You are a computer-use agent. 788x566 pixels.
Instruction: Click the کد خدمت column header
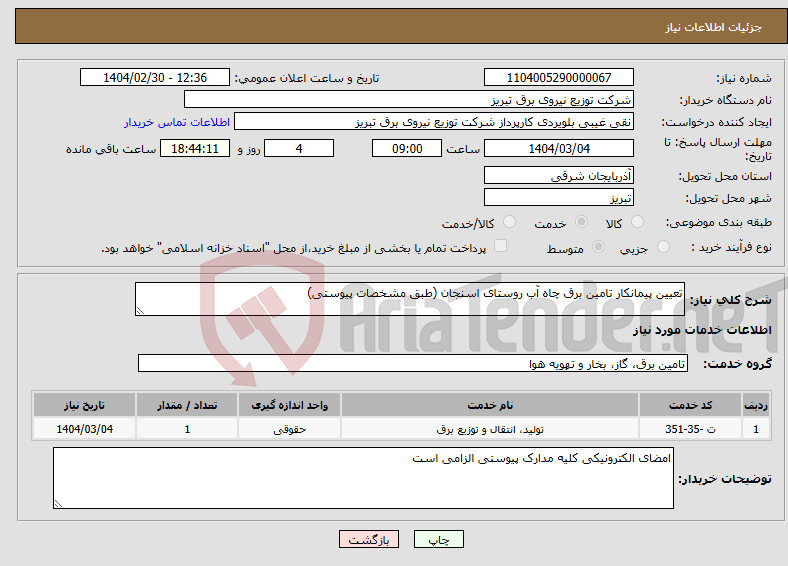[691, 405]
